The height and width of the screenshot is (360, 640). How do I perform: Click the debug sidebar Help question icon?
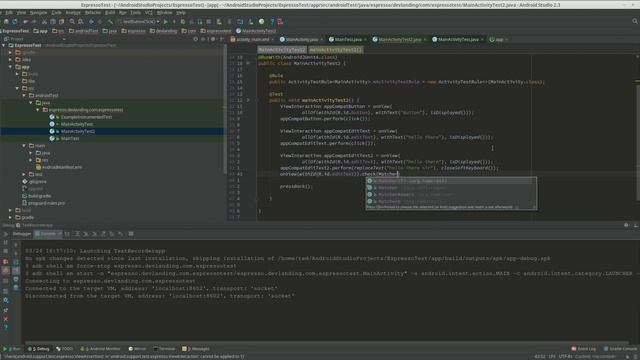[6, 328]
